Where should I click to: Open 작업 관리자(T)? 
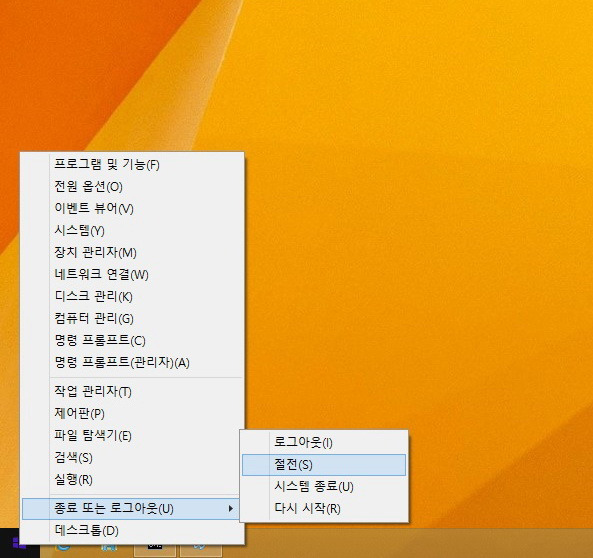(132, 392)
